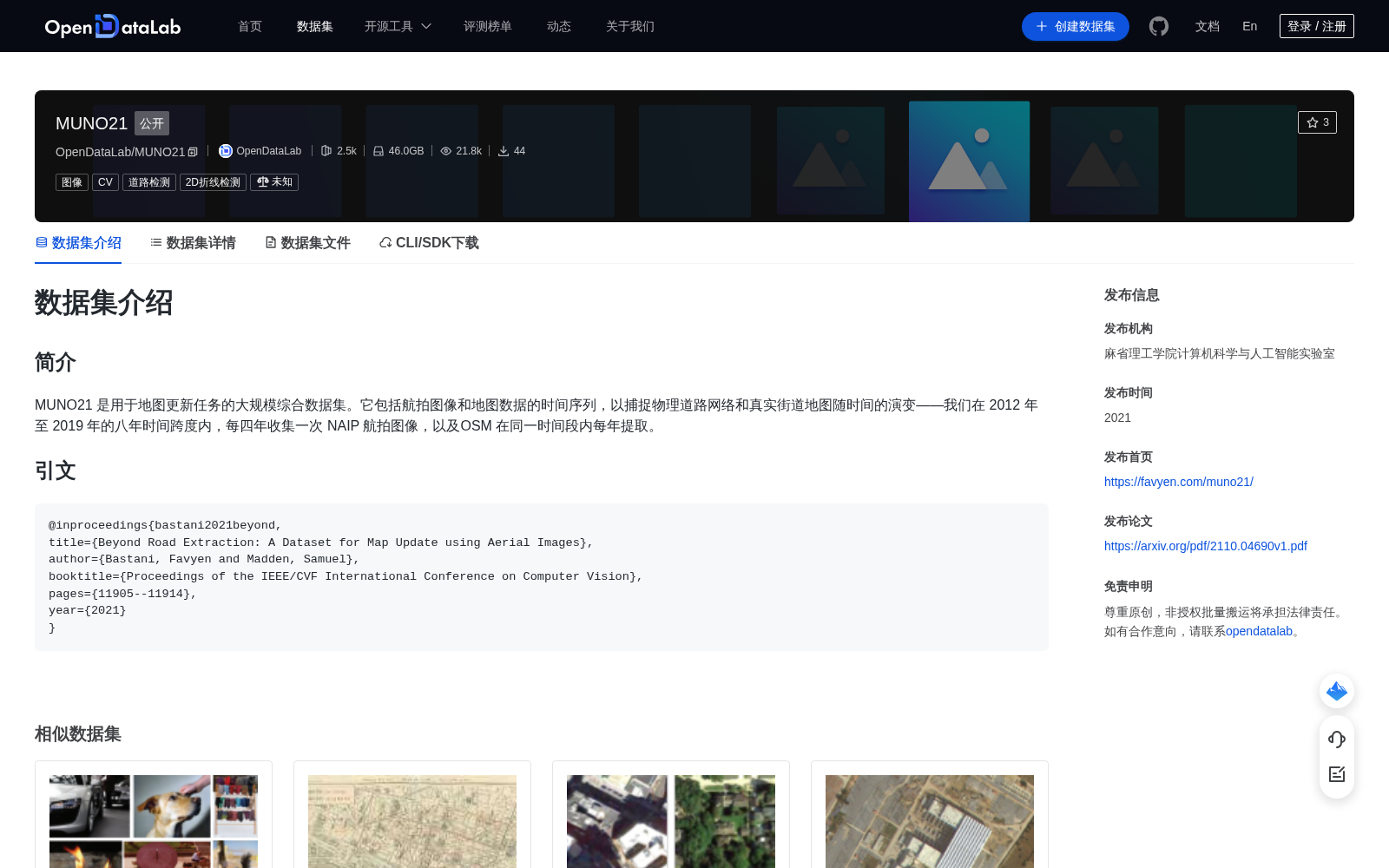1389x868 pixels.
Task: Switch to 数据集详情 tab
Action: click(x=193, y=243)
